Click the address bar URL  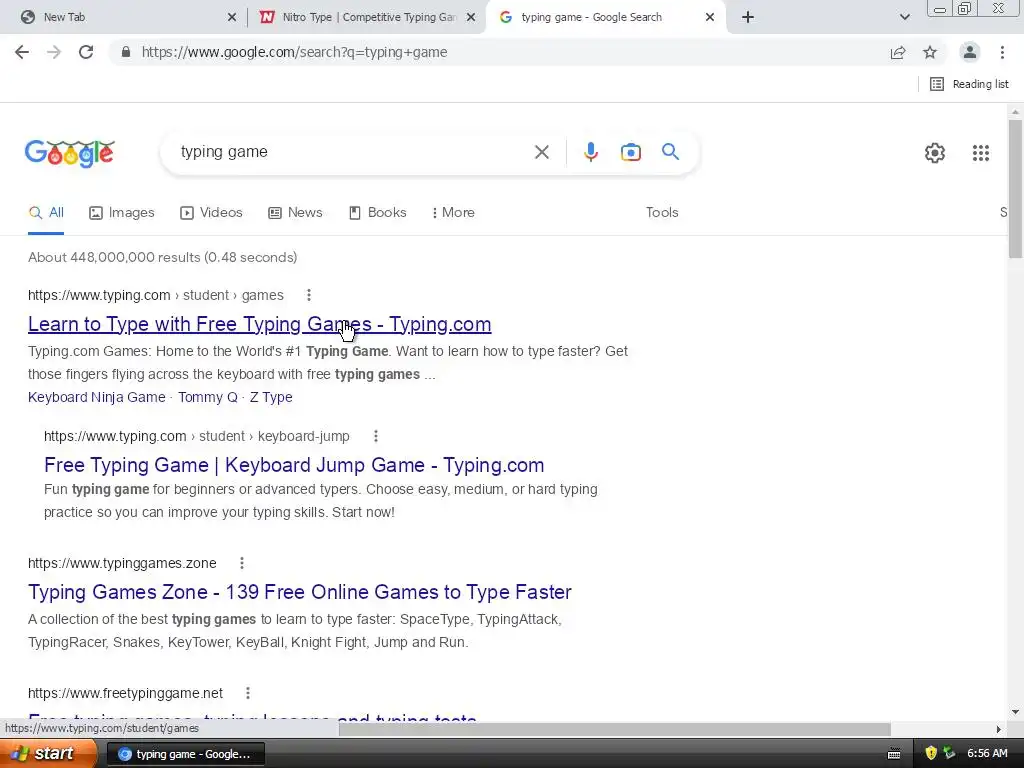coord(295,52)
